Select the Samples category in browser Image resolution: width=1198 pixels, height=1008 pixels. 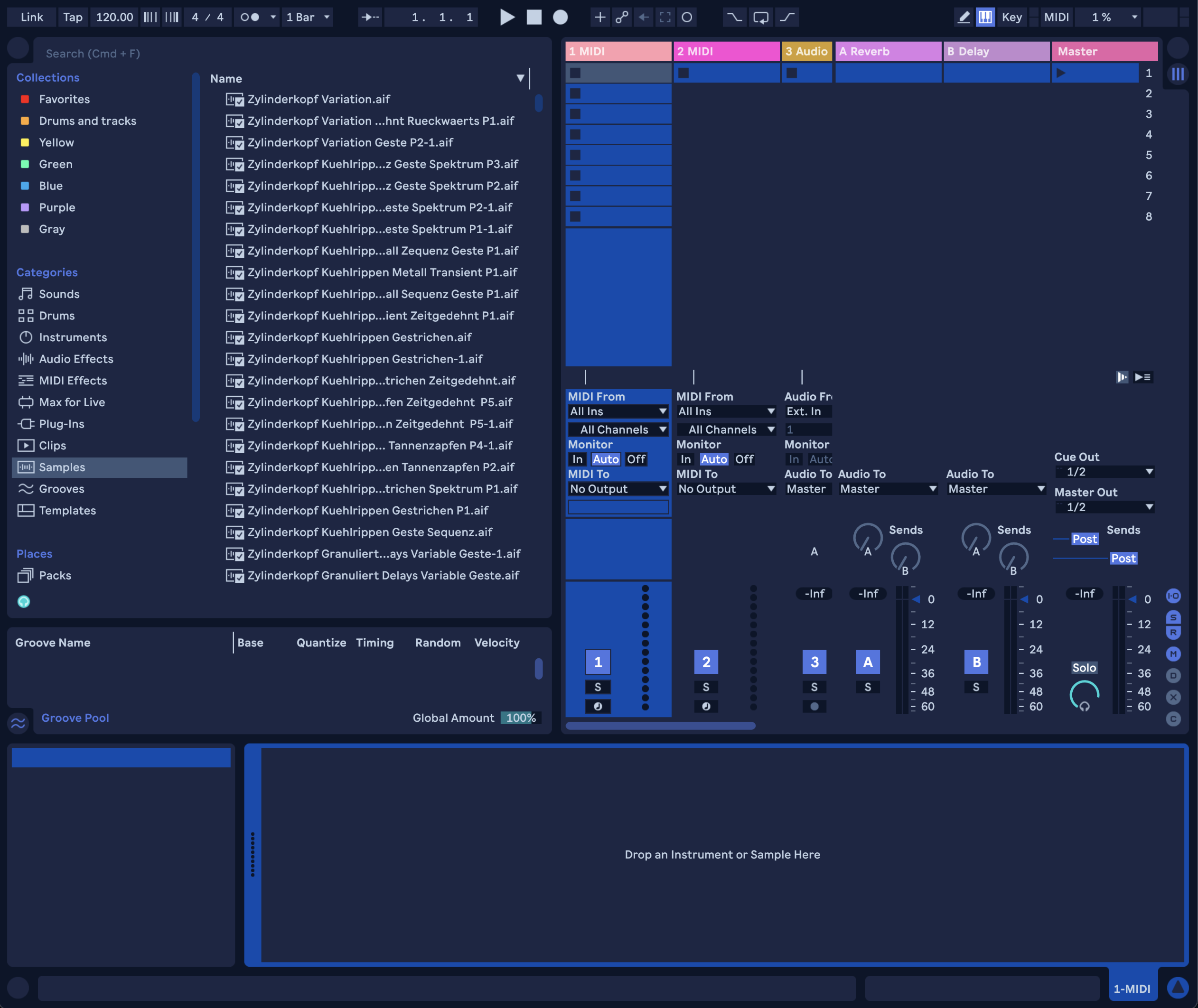point(62,467)
